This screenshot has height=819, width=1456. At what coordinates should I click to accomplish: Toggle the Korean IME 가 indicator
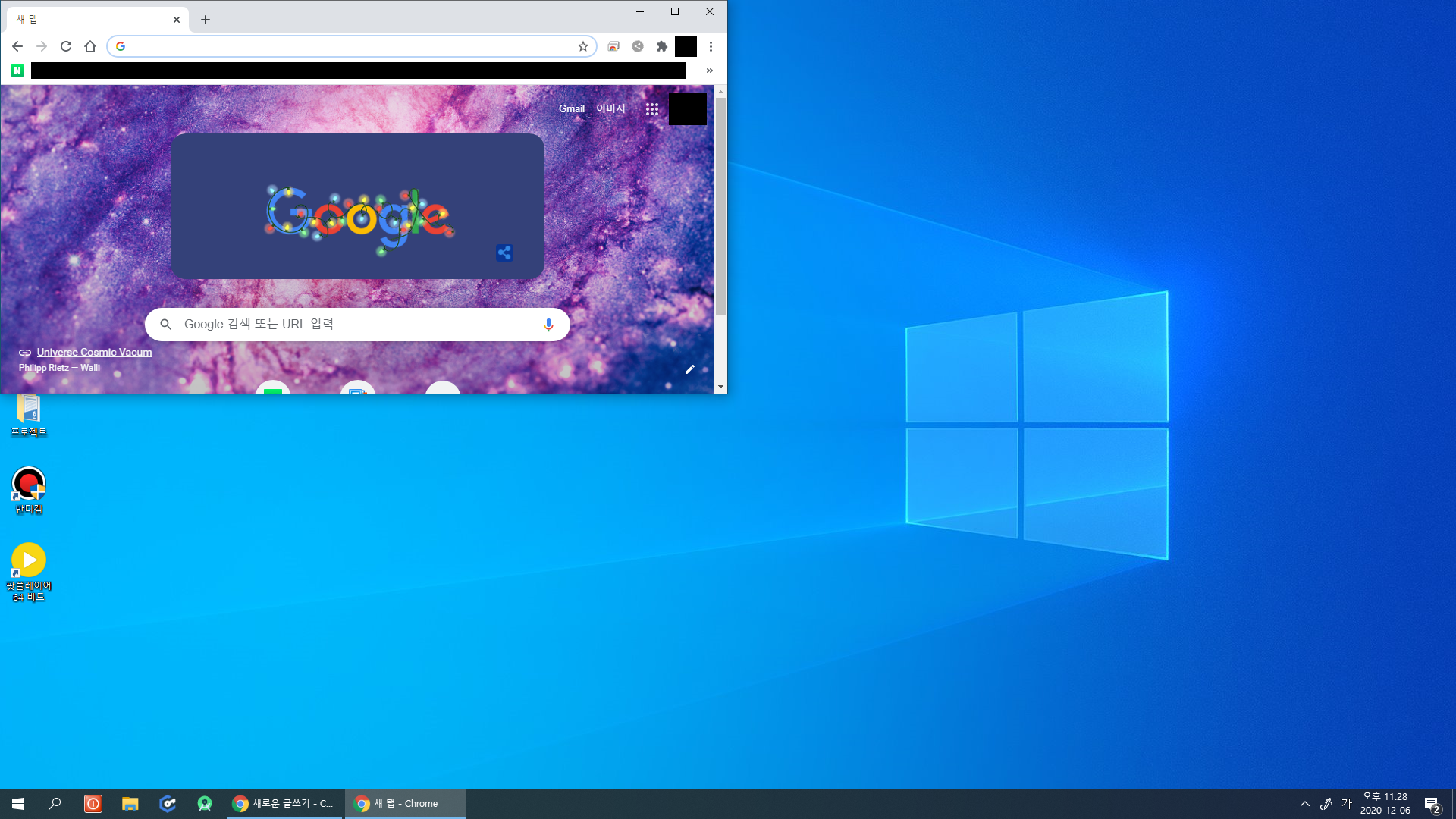pos(1347,804)
